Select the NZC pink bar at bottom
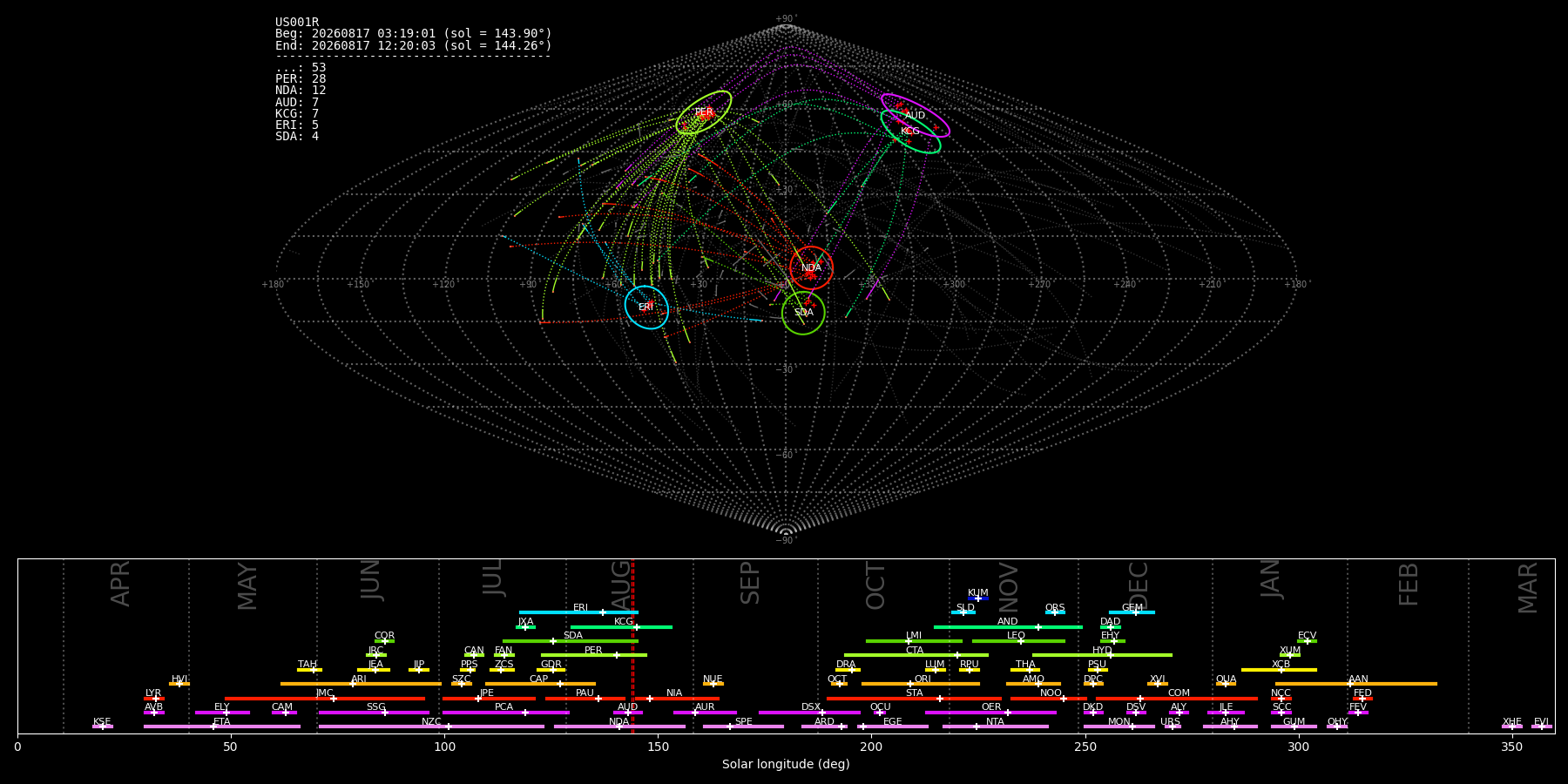The width and height of the screenshot is (1568, 784). pos(431,727)
